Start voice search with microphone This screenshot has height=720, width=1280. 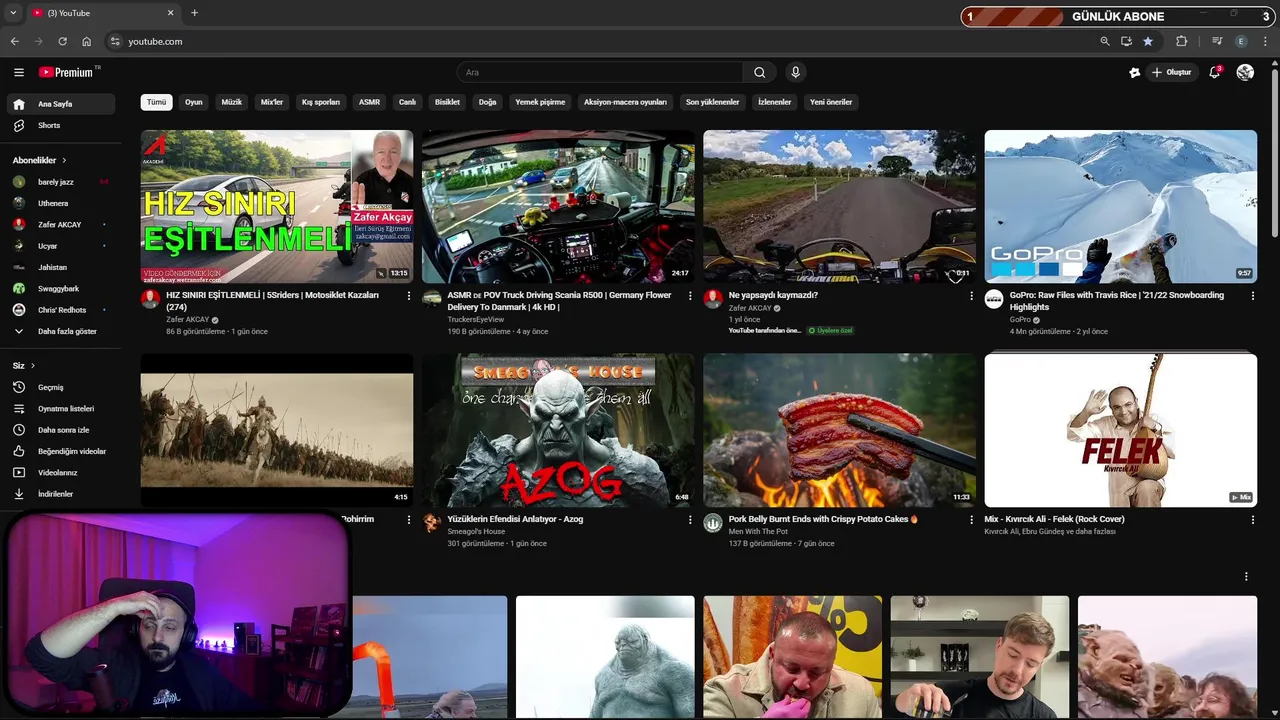click(x=795, y=72)
